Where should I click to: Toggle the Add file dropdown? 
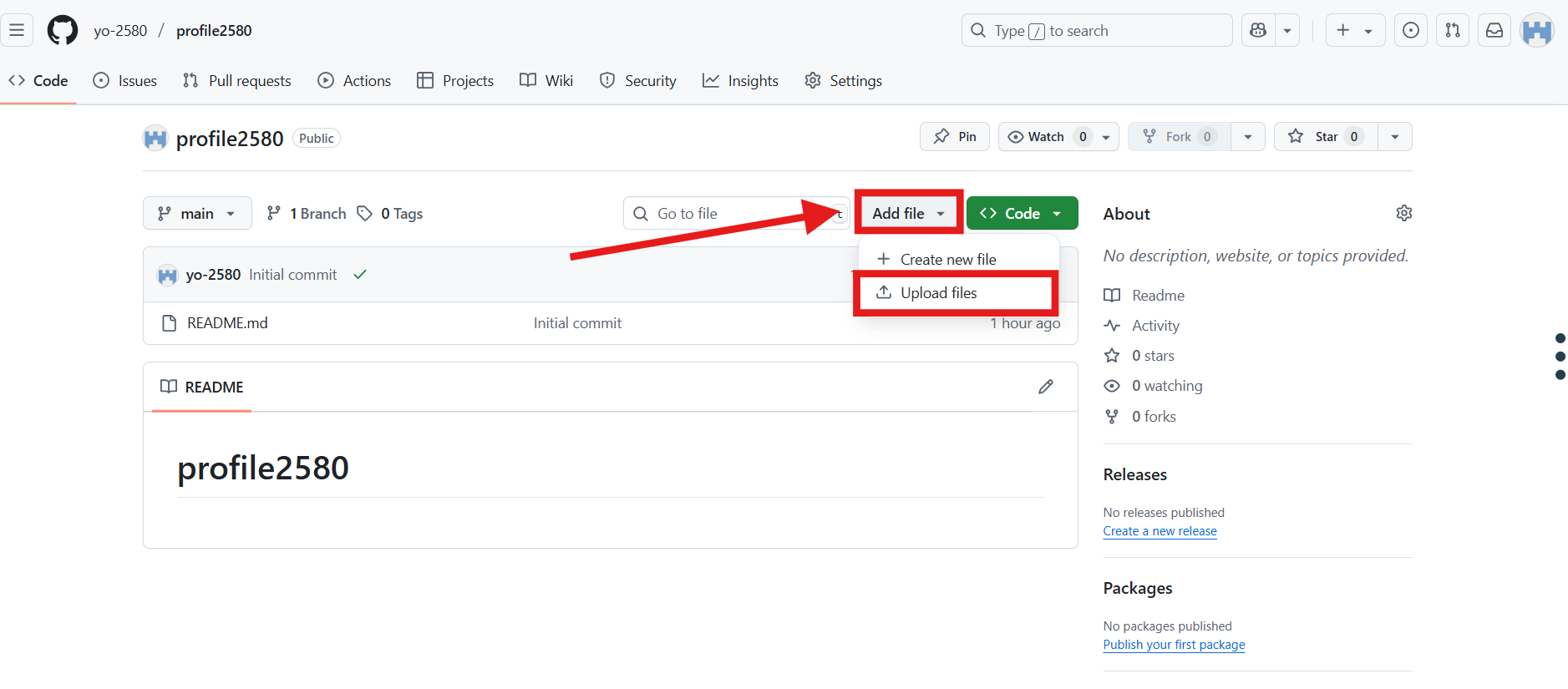tap(909, 214)
